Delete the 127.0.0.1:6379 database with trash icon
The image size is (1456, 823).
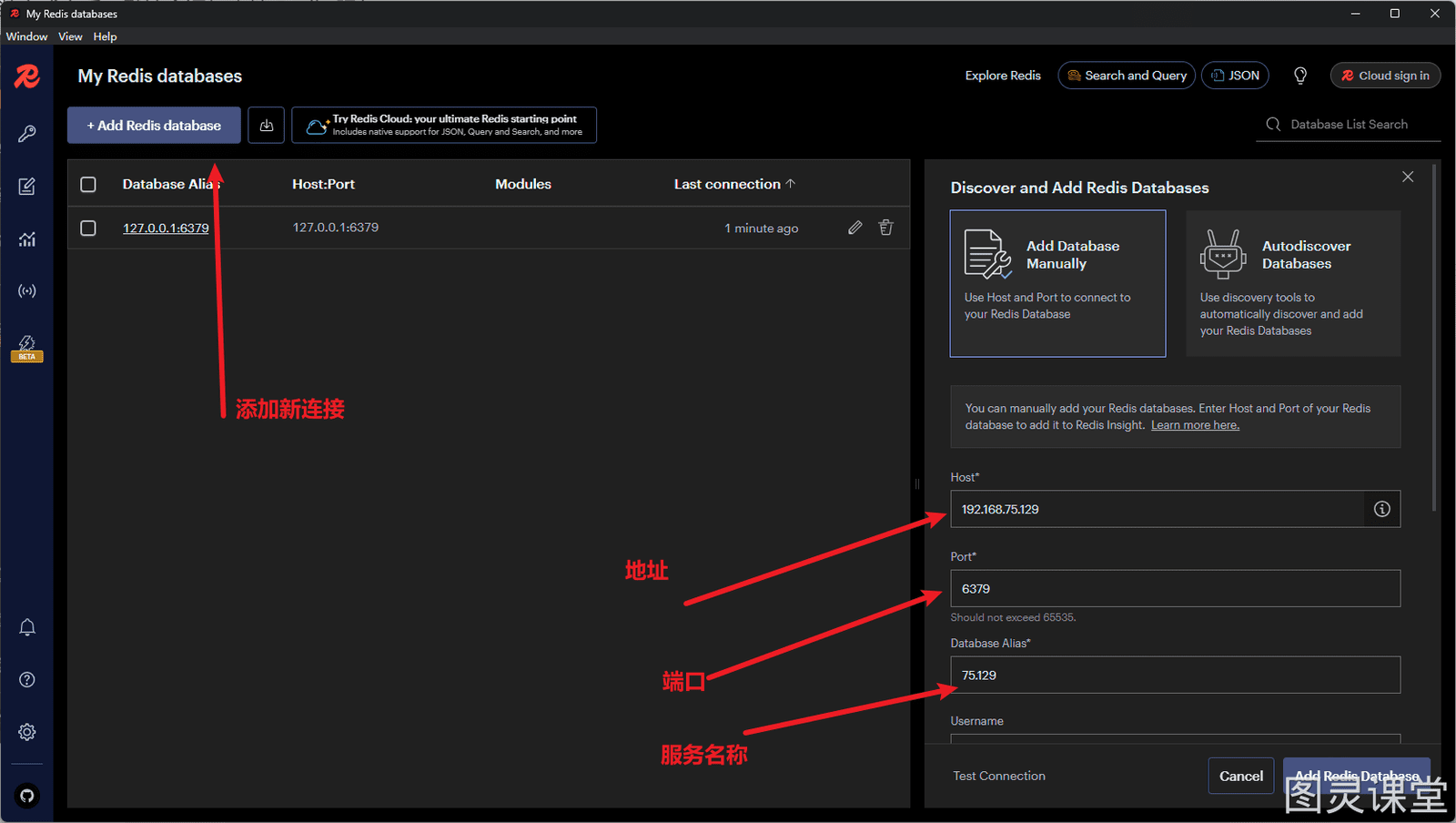pos(885,228)
